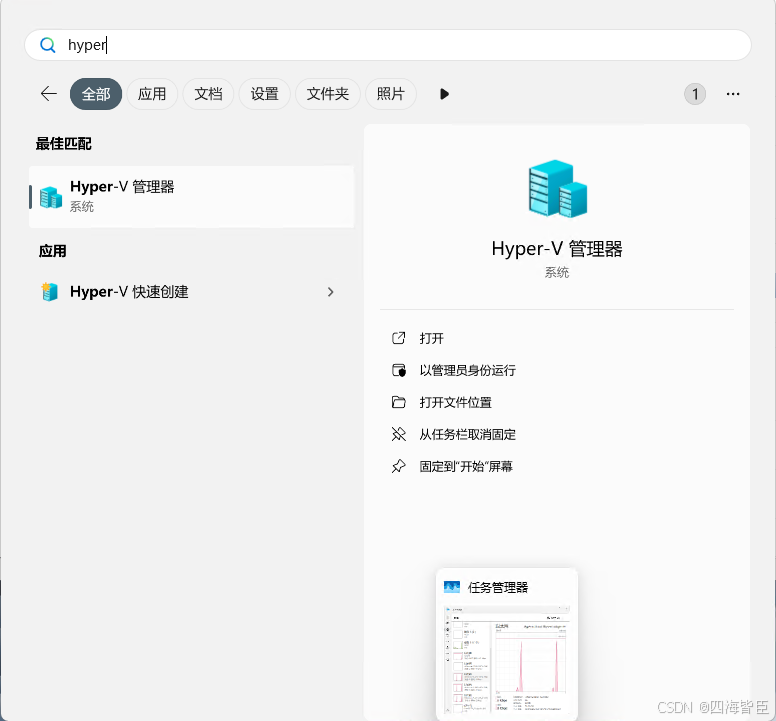Viewport: 776px width, 721px height.
Task: Expand Hyper-V 快速创建 chevron arrow
Action: 331,292
